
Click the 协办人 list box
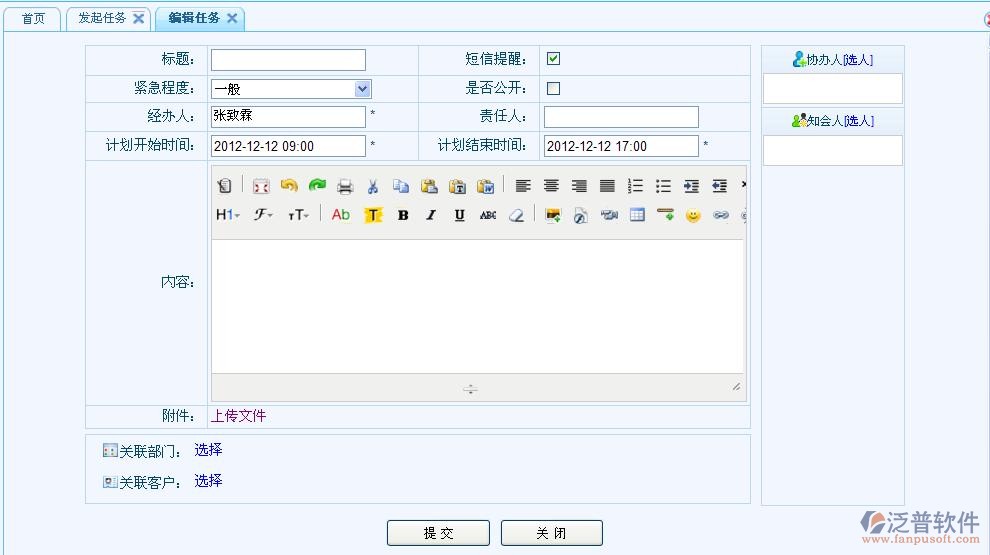[x=833, y=89]
